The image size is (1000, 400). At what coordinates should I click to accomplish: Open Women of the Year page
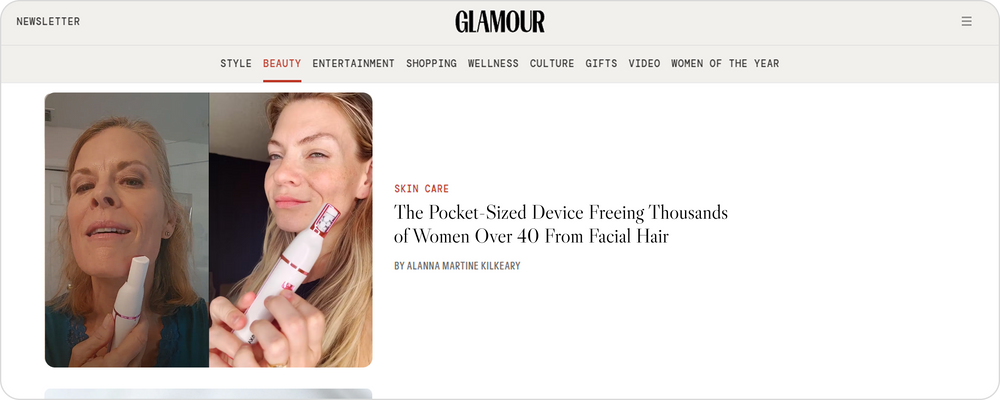(x=725, y=63)
